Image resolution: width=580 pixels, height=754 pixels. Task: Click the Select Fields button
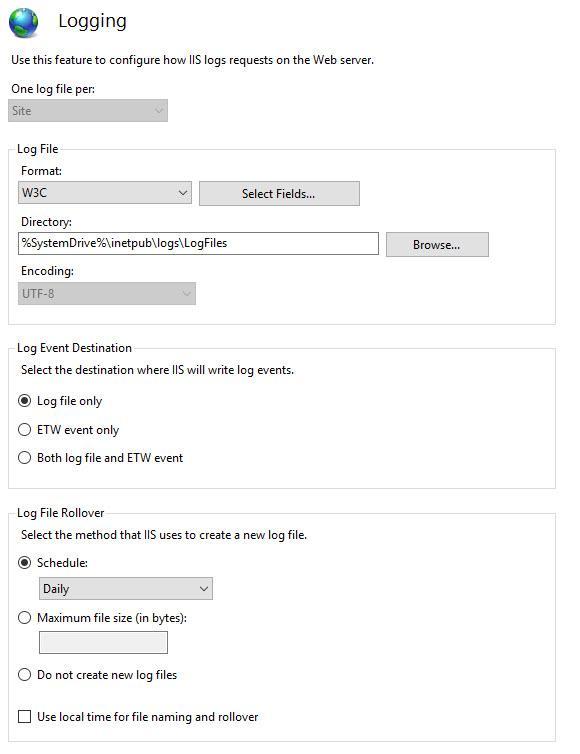pos(279,193)
